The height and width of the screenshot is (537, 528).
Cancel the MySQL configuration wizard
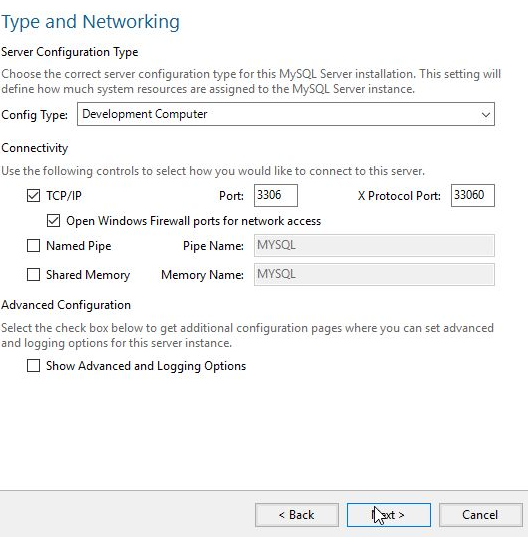pos(481,515)
